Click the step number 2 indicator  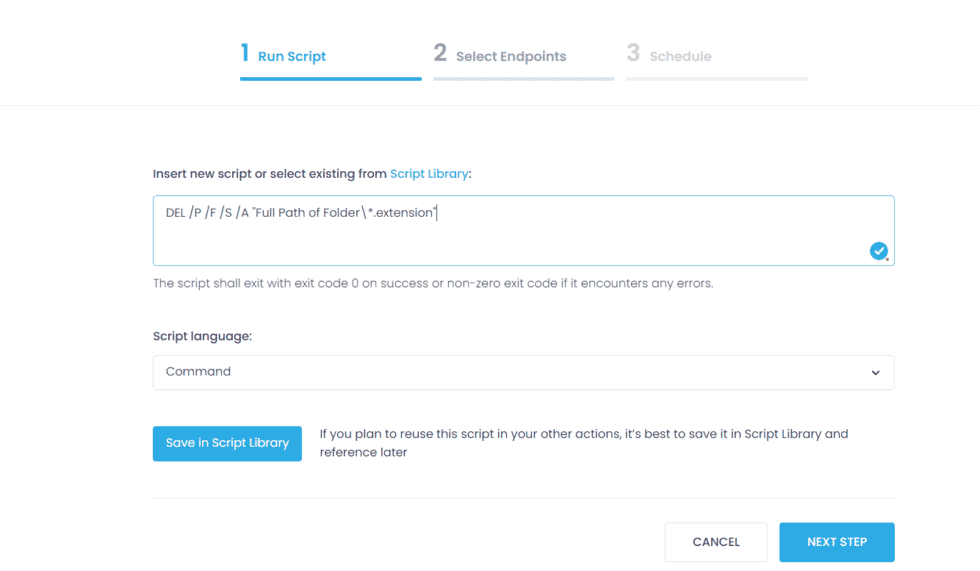click(x=440, y=54)
